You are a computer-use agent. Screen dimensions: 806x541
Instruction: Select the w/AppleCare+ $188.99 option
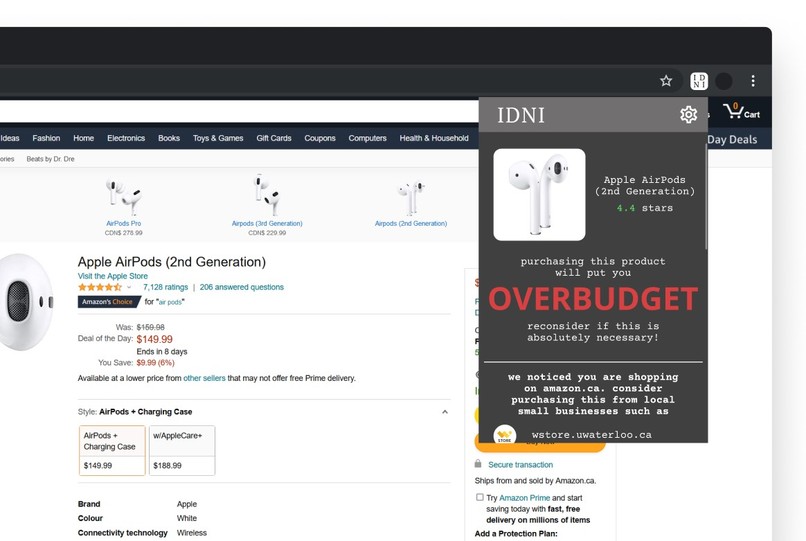(x=182, y=450)
